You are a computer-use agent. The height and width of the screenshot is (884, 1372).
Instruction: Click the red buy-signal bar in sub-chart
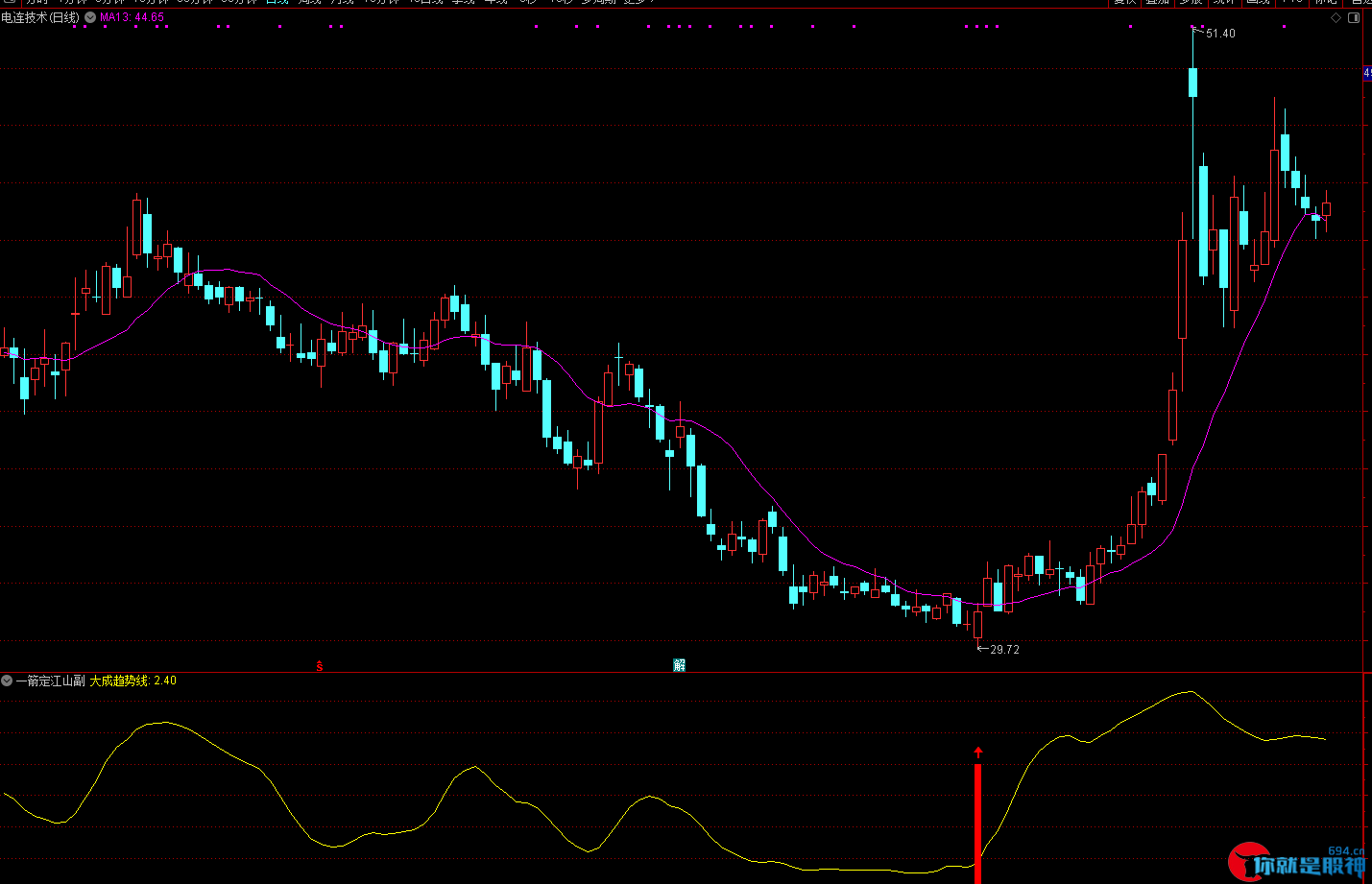pos(978,822)
